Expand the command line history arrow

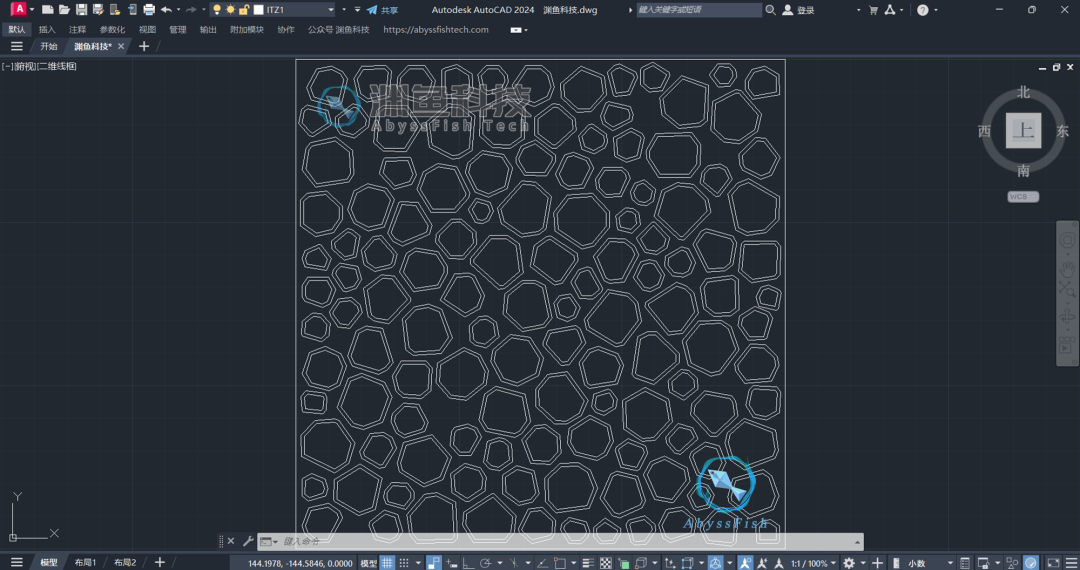[x=858, y=542]
